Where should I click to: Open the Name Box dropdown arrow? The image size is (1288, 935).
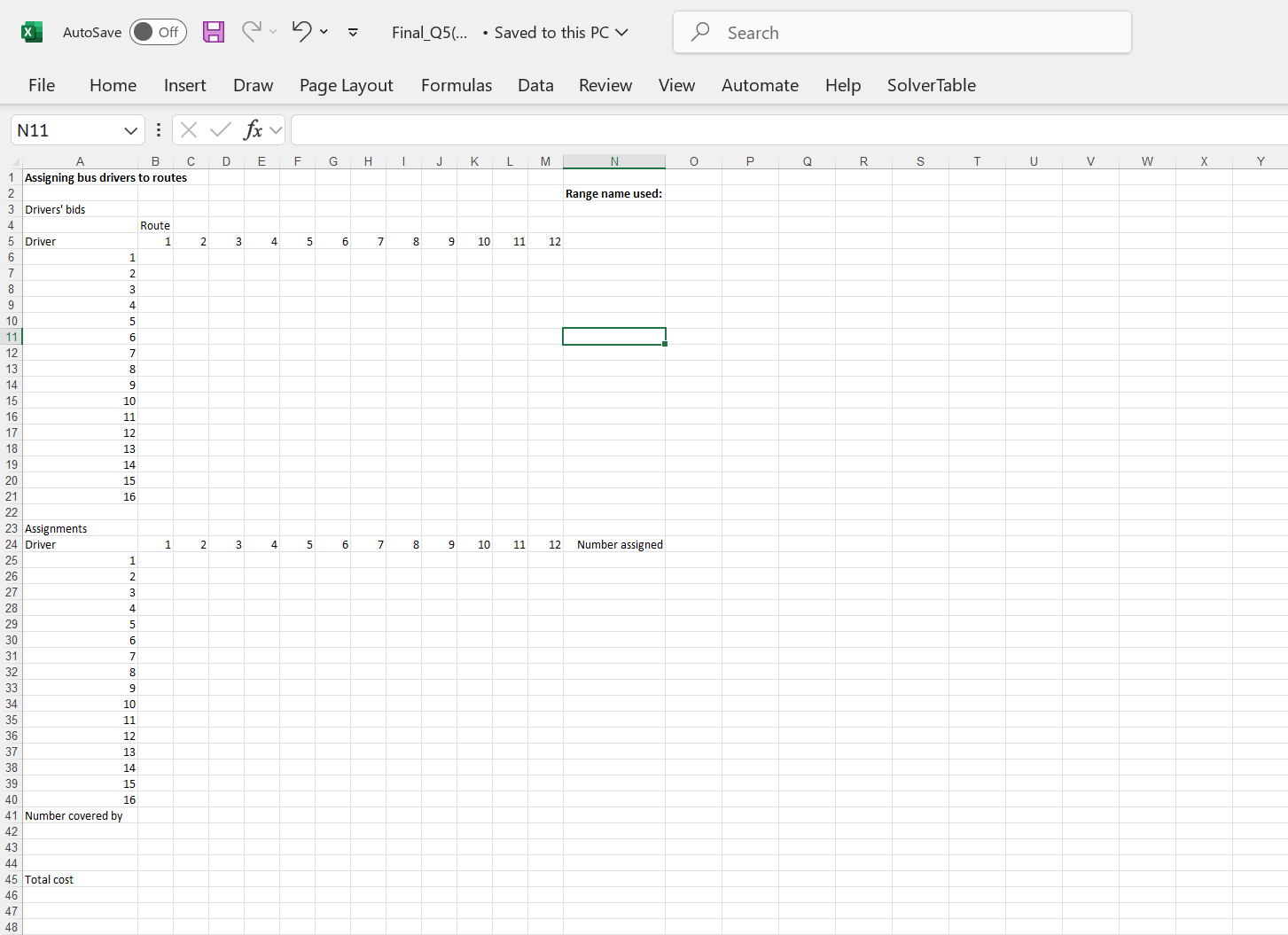tap(131, 130)
